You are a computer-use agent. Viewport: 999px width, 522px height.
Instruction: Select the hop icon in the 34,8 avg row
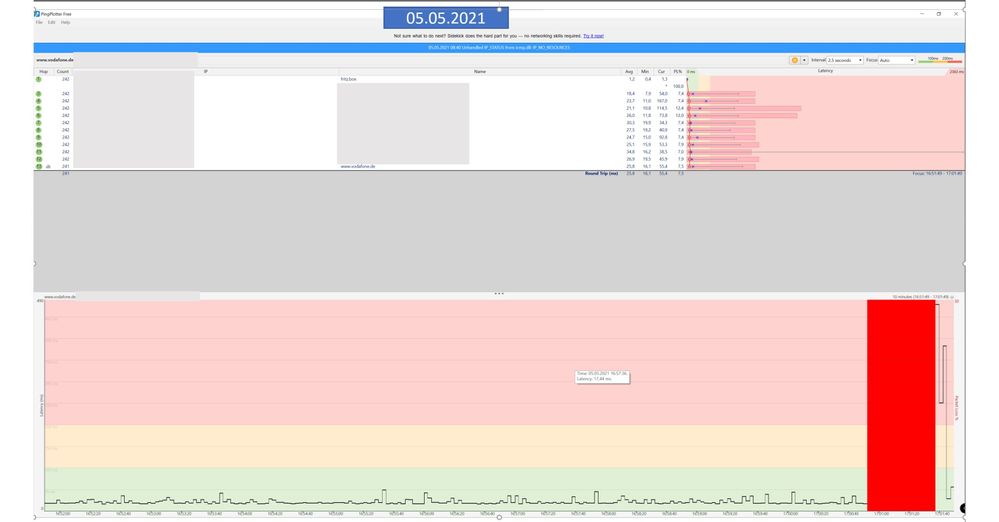(39, 152)
